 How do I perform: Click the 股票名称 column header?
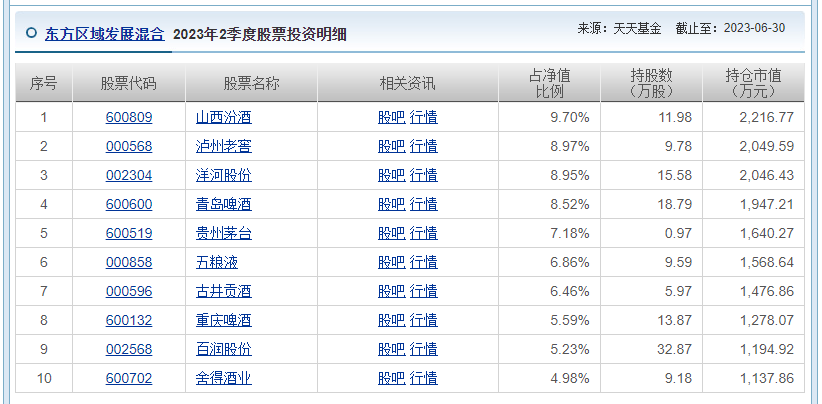[252, 83]
